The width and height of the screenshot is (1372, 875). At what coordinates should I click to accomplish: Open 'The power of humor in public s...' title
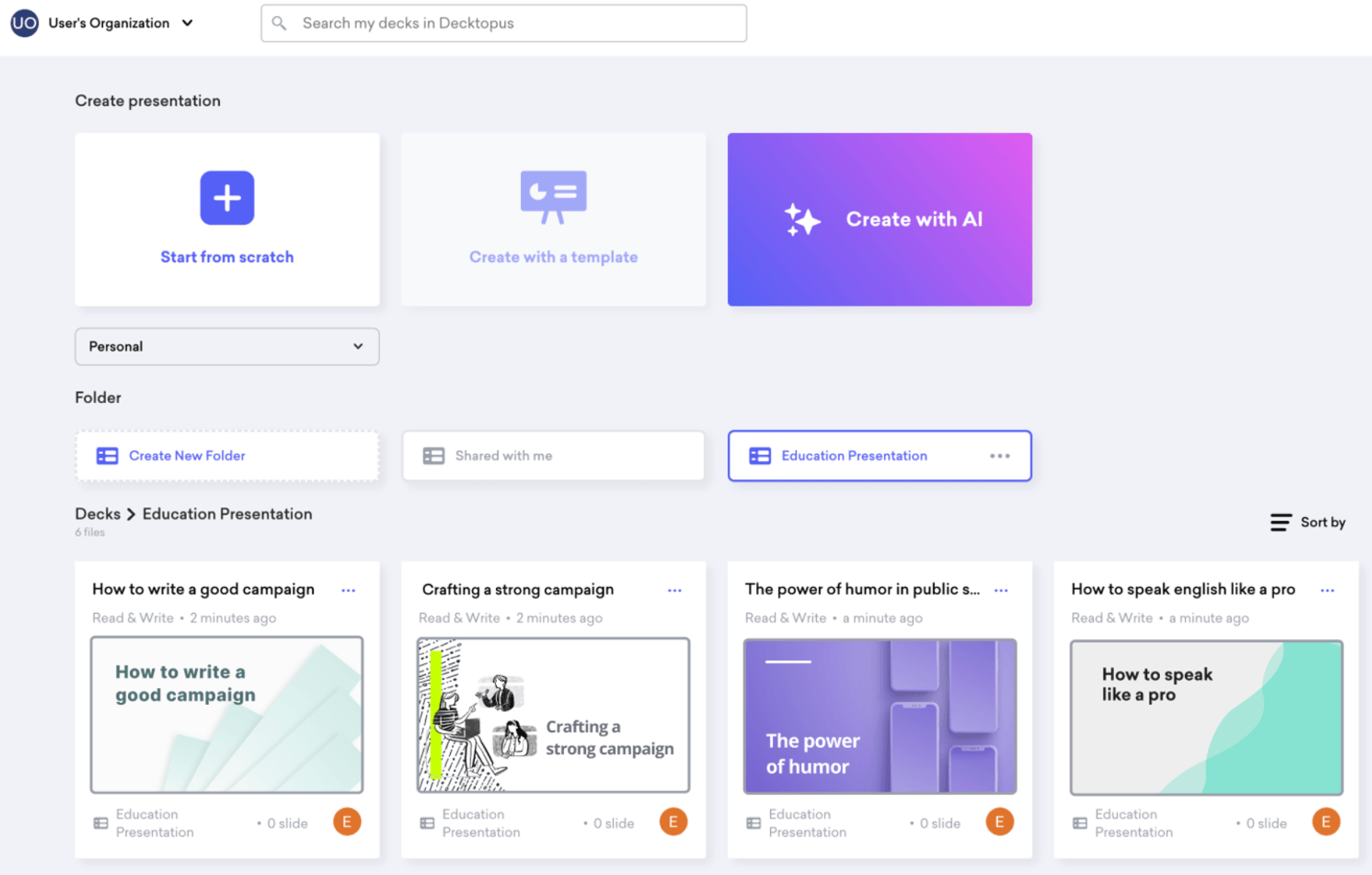coord(862,589)
